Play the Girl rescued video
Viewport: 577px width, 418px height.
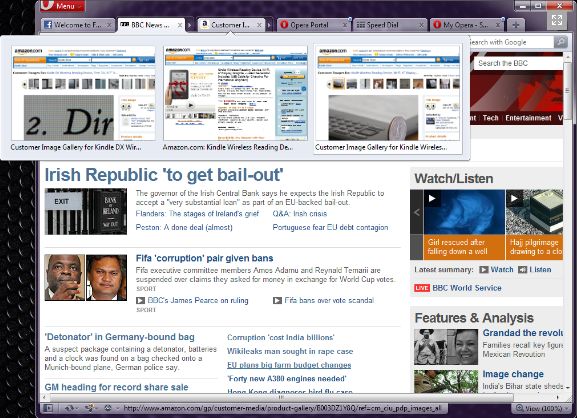[x=432, y=199]
